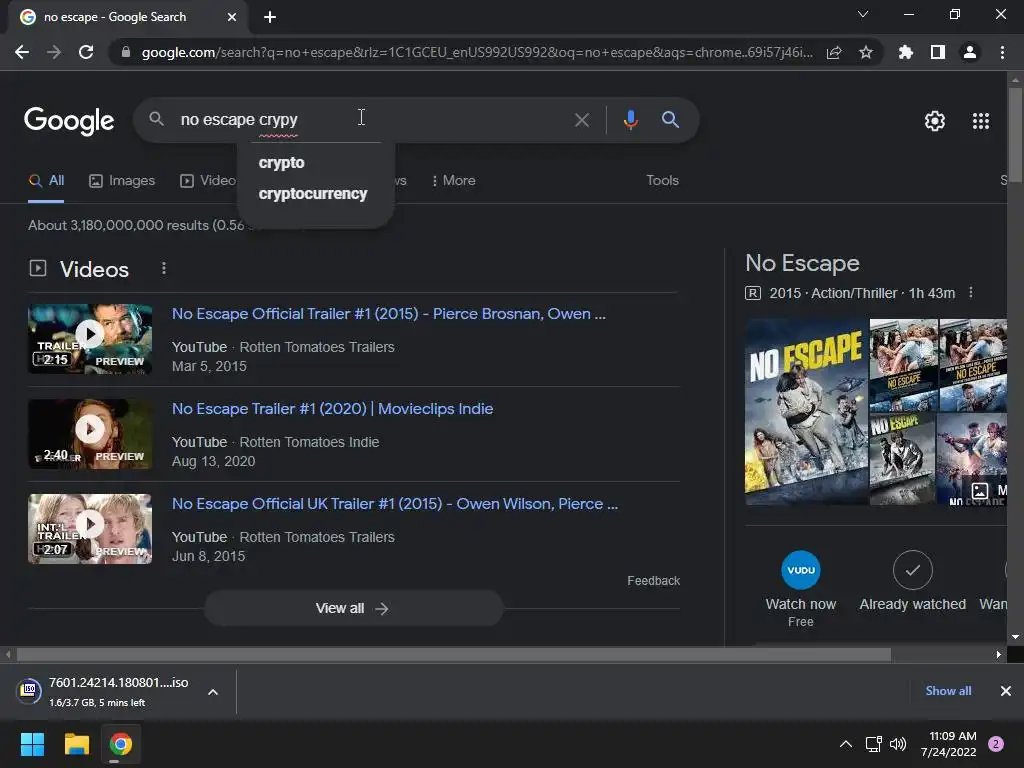
Task: Clear the search box text
Action: [581, 120]
